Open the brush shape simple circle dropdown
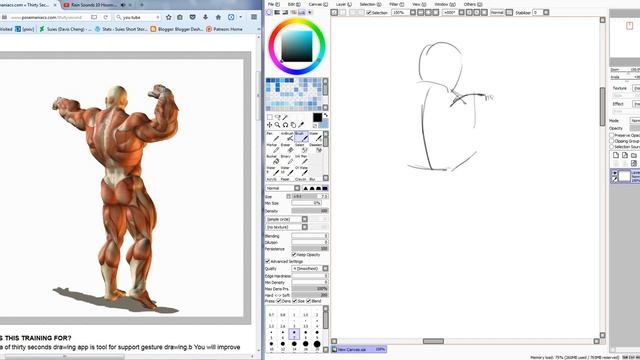 [287, 219]
